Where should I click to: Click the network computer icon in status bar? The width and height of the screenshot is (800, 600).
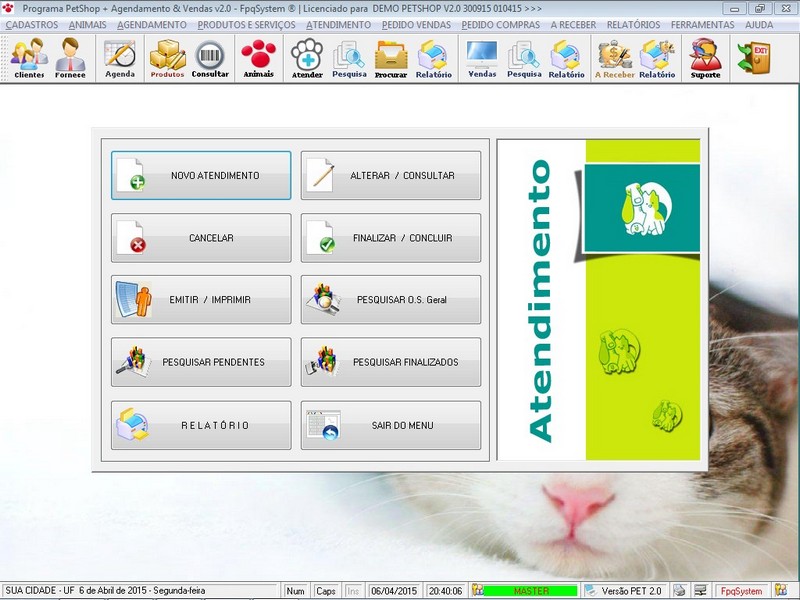700,590
